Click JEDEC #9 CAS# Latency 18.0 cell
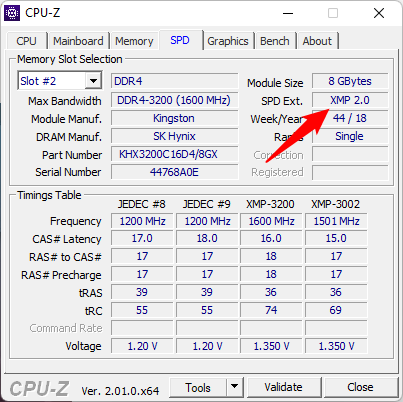This screenshot has height=402, width=403. pyautogui.click(x=207, y=238)
